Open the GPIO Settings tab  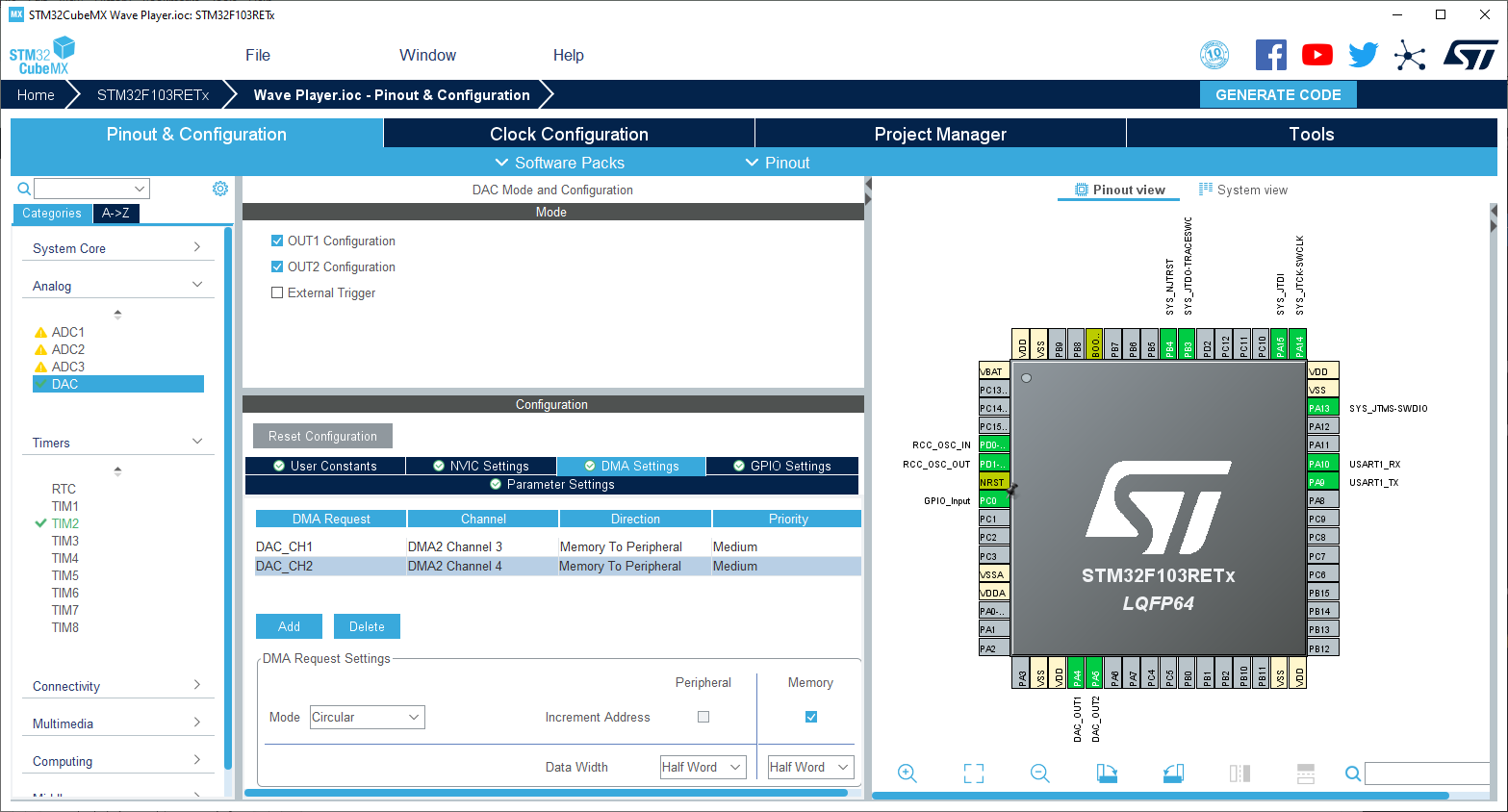(782, 466)
